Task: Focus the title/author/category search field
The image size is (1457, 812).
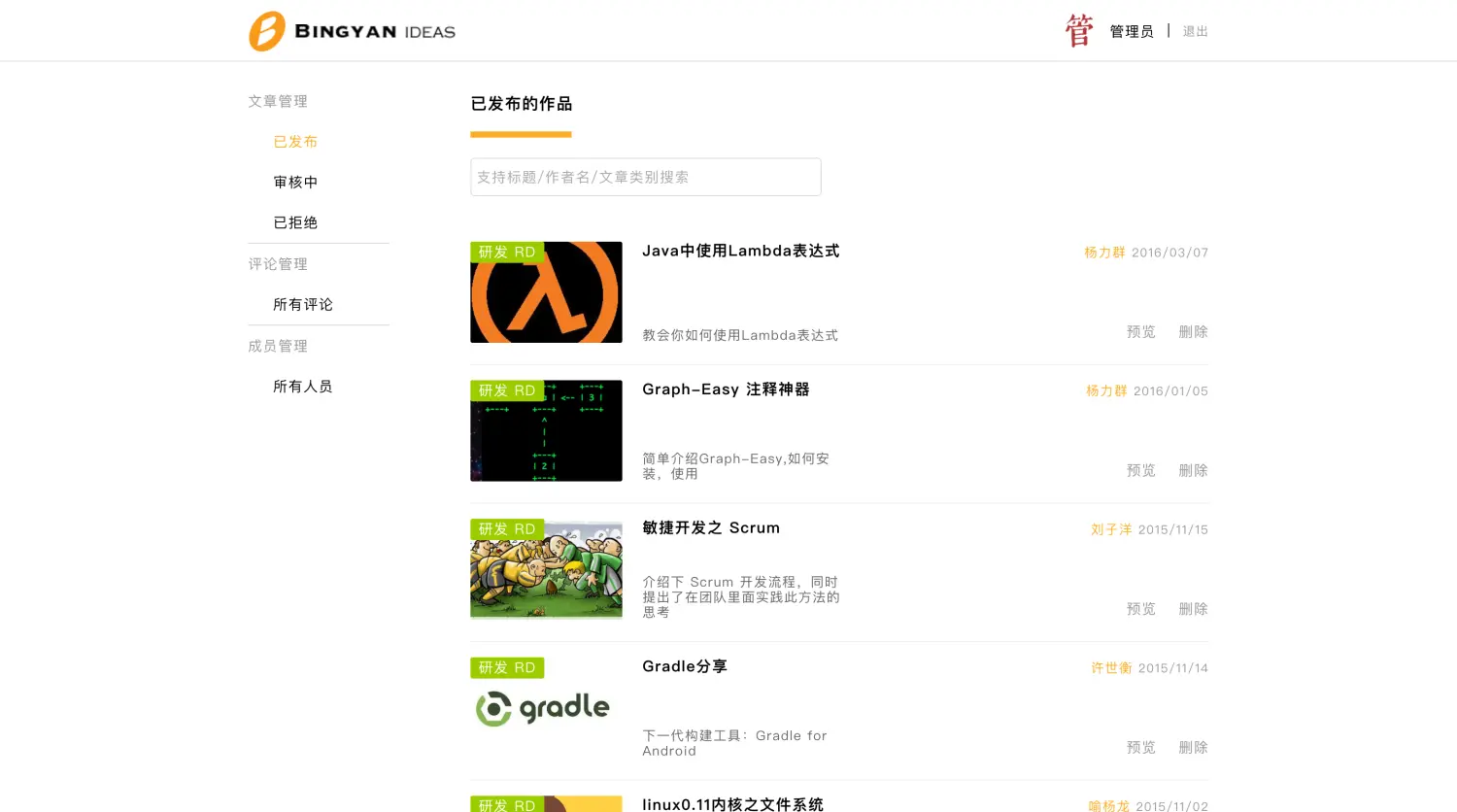Action: pyautogui.click(x=646, y=177)
